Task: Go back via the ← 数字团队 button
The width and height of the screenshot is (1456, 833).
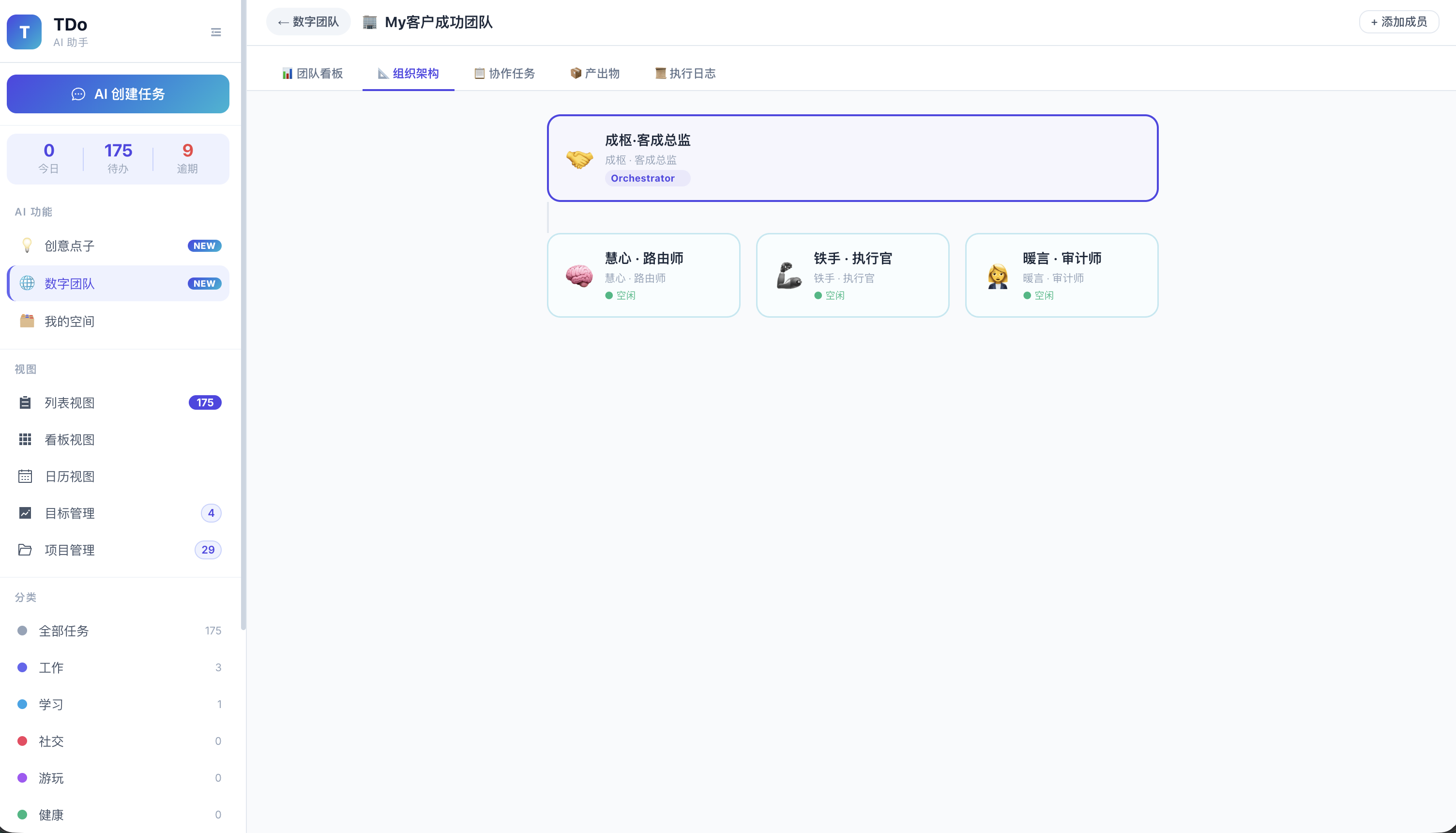Action: [308, 22]
